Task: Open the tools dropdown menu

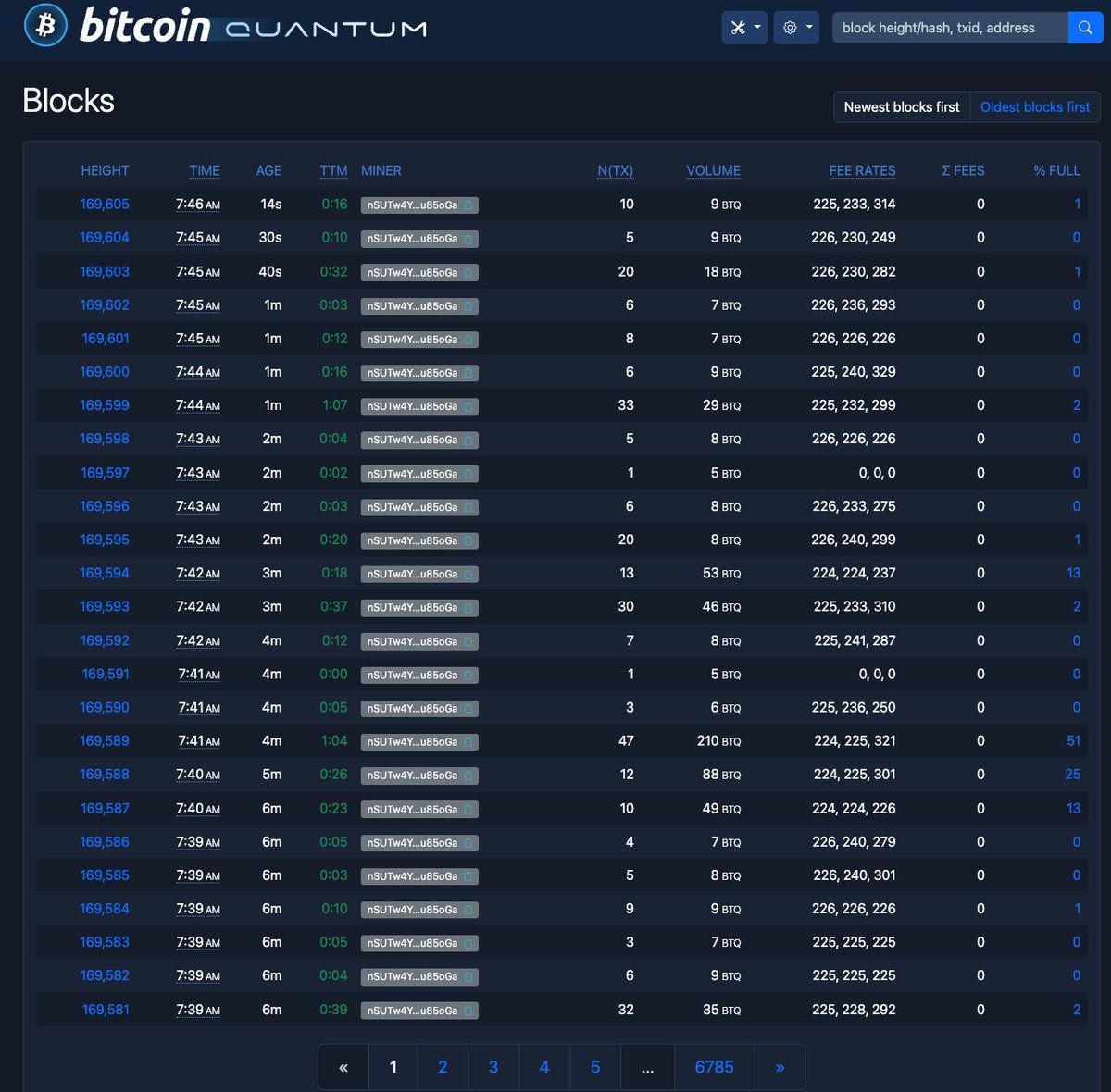Action: [x=744, y=28]
